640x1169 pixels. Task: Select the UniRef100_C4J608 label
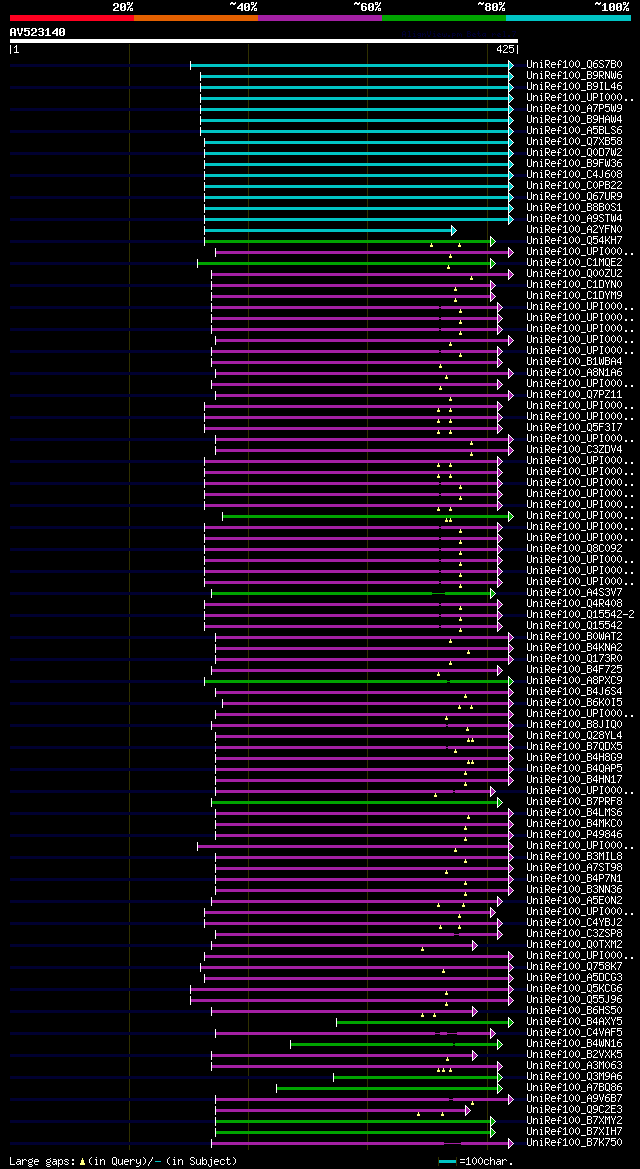(574, 174)
